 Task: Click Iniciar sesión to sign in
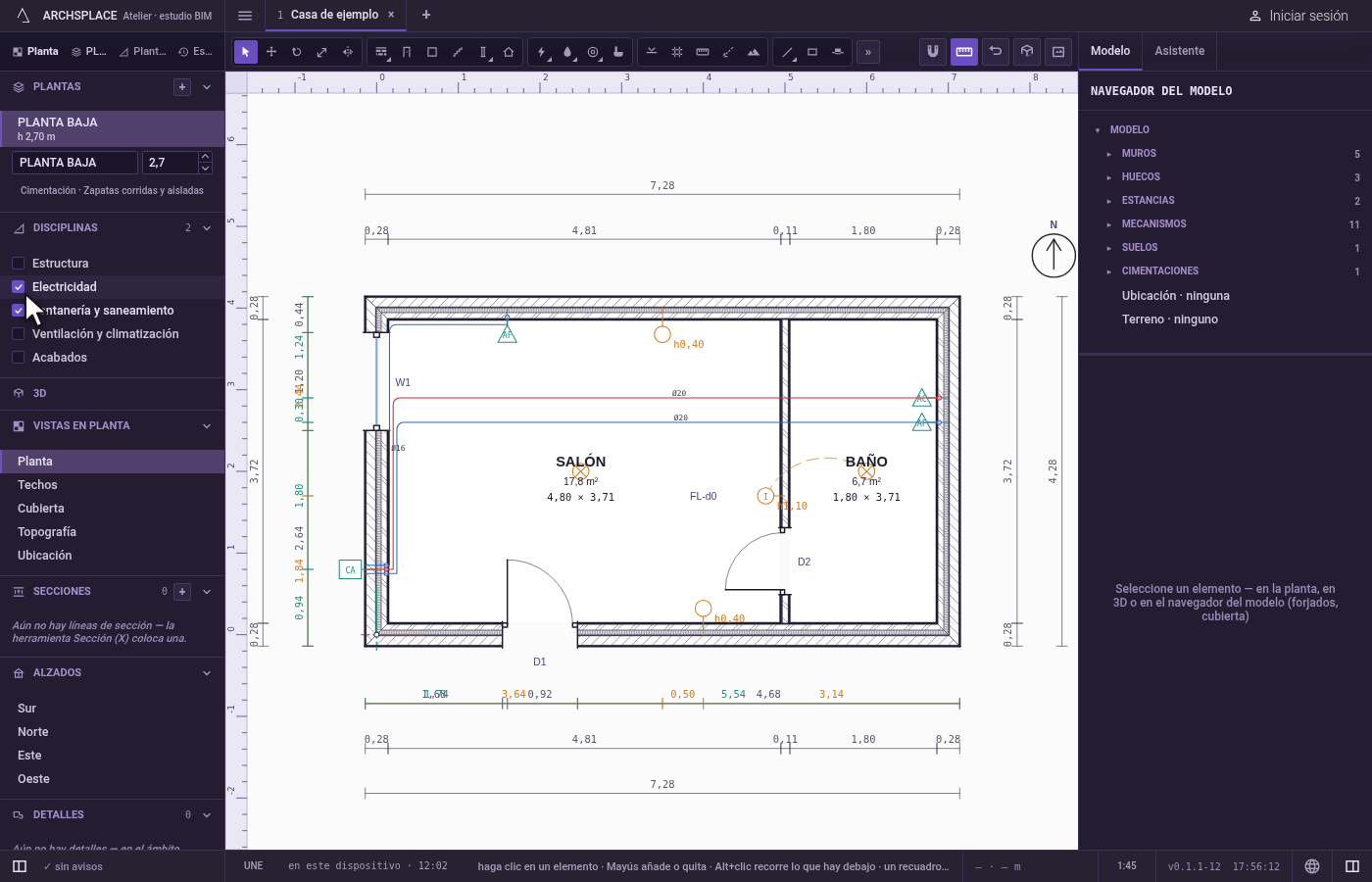[x=1298, y=16]
